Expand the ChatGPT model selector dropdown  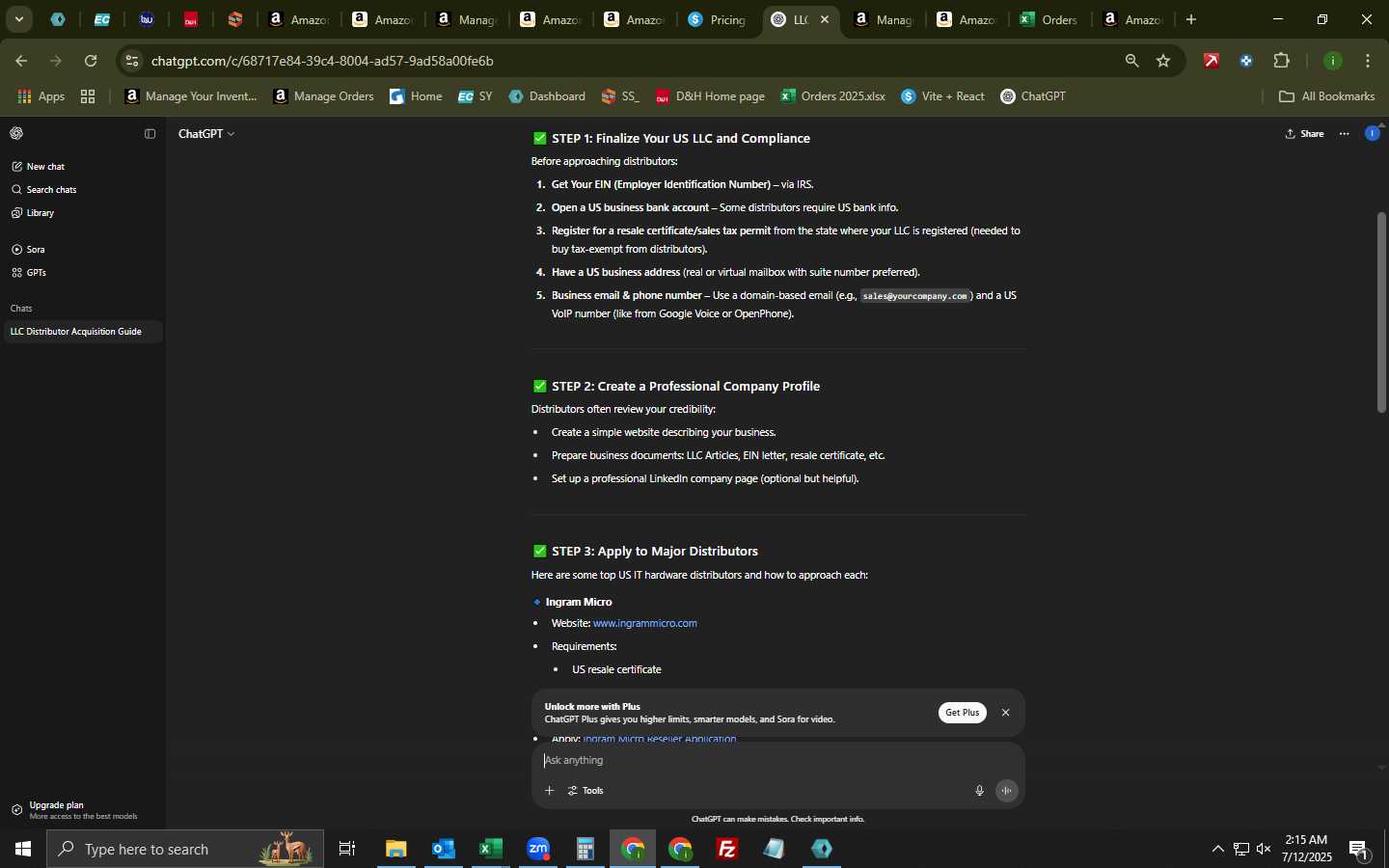click(x=206, y=134)
